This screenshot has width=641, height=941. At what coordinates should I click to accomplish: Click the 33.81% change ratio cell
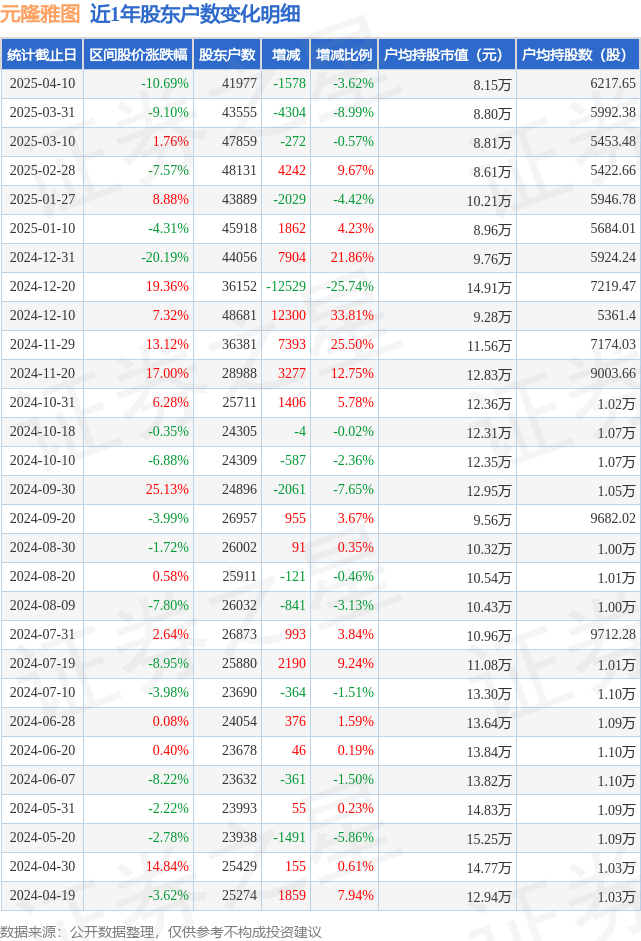[352, 315]
